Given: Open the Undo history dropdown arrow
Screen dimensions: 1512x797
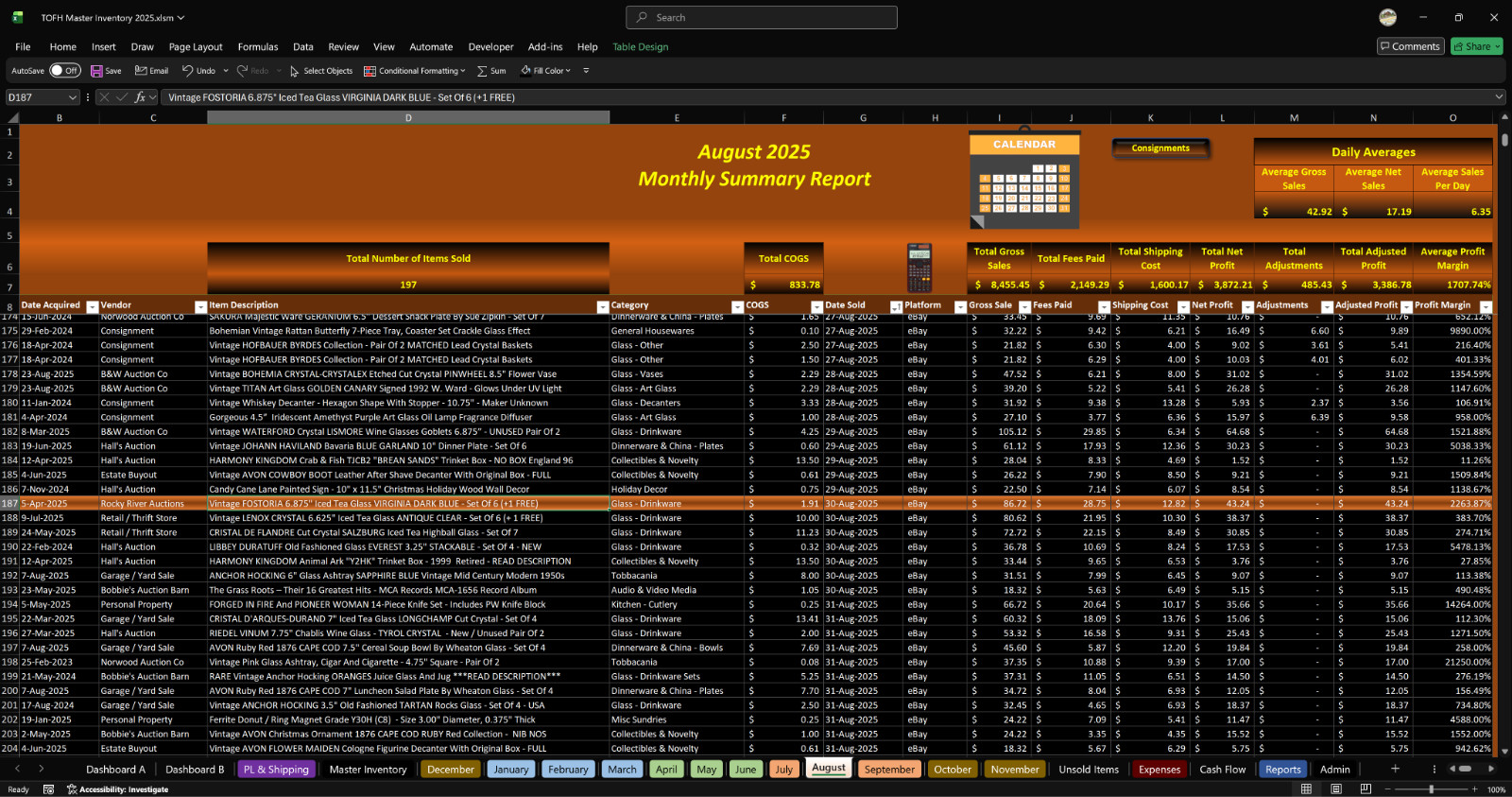Looking at the screenshot, I should (226, 71).
